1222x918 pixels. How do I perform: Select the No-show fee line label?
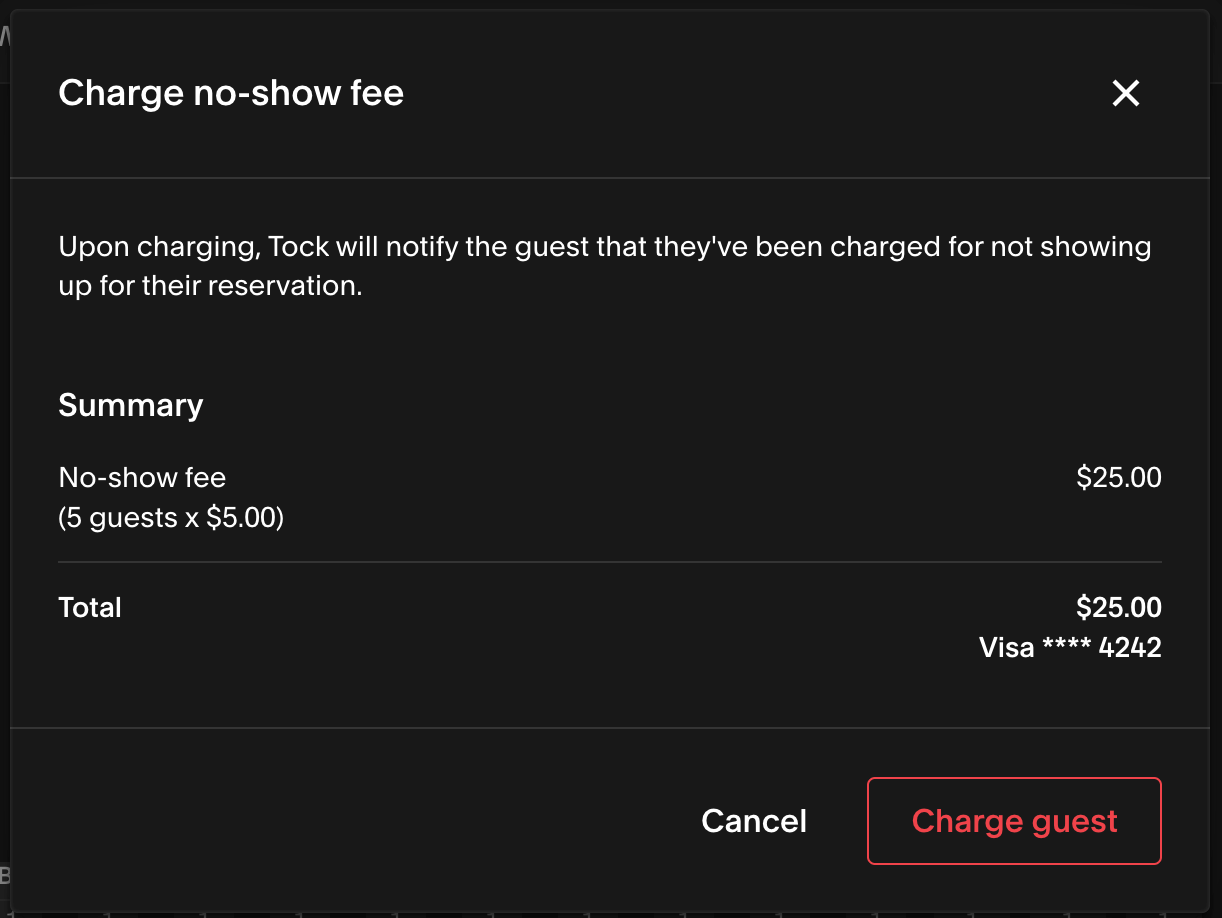coord(142,477)
